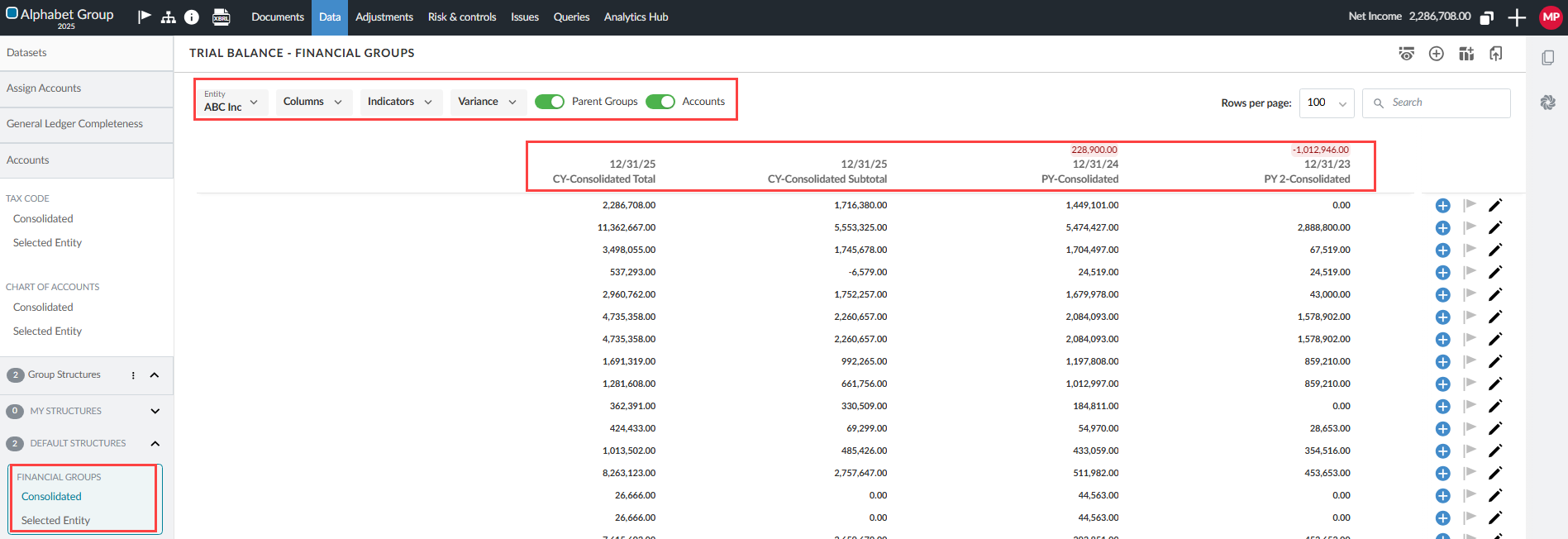The width and height of the screenshot is (1568, 539).
Task: Click the large plus icon in top bar
Action: 1517,17
